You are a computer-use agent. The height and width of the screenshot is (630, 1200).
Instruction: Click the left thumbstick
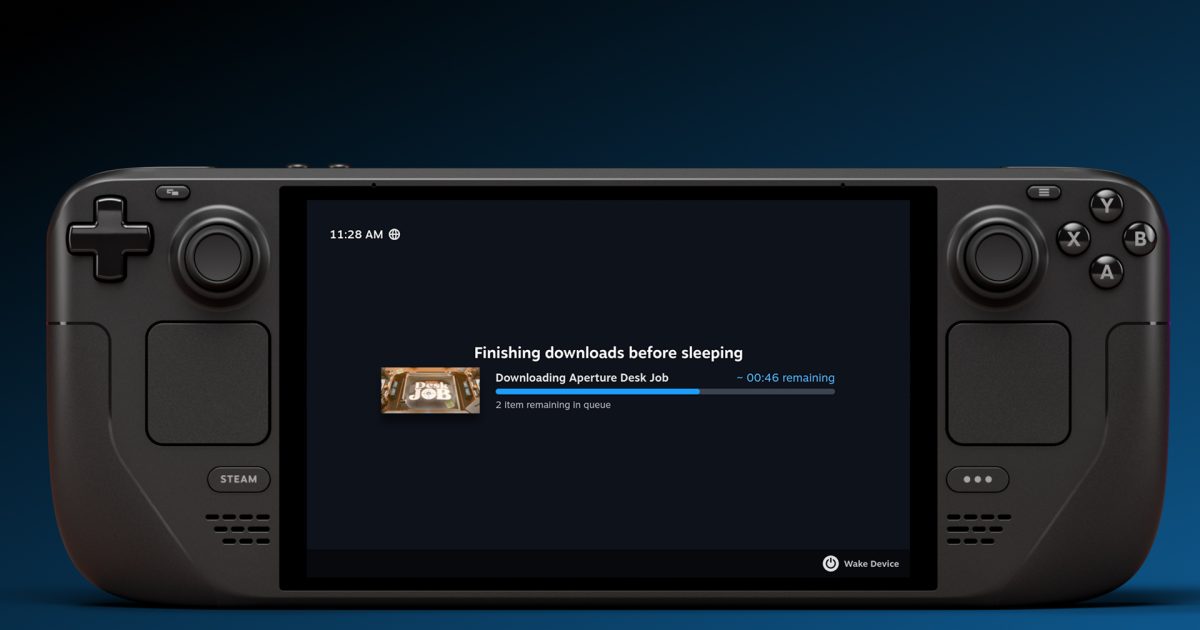pos(219,256)
